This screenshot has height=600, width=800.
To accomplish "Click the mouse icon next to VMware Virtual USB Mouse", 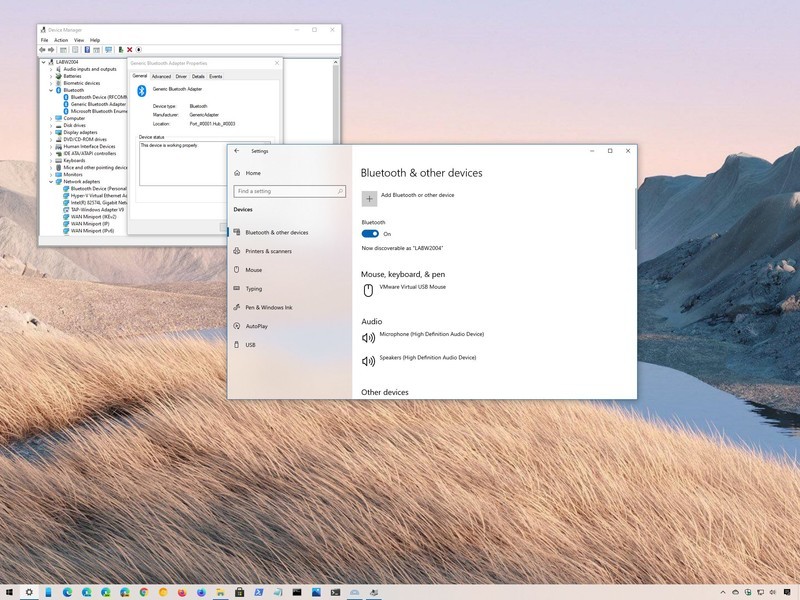I will [368, 290].
